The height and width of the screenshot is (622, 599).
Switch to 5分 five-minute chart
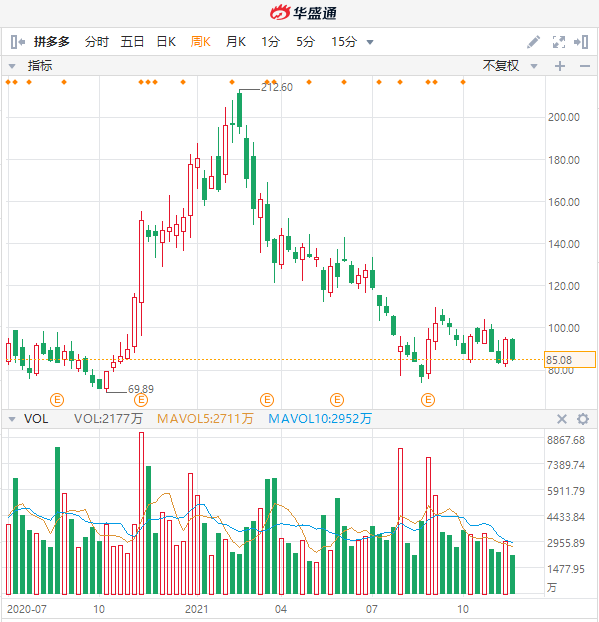coord(305,42)
